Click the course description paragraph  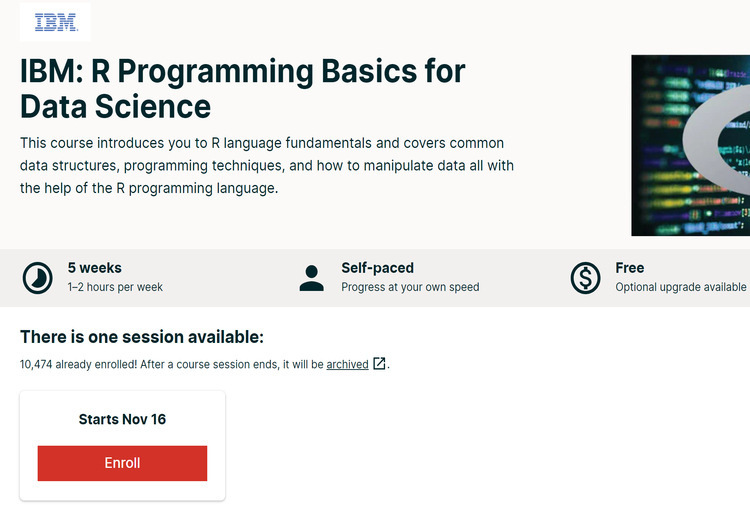tap(267, 165)
